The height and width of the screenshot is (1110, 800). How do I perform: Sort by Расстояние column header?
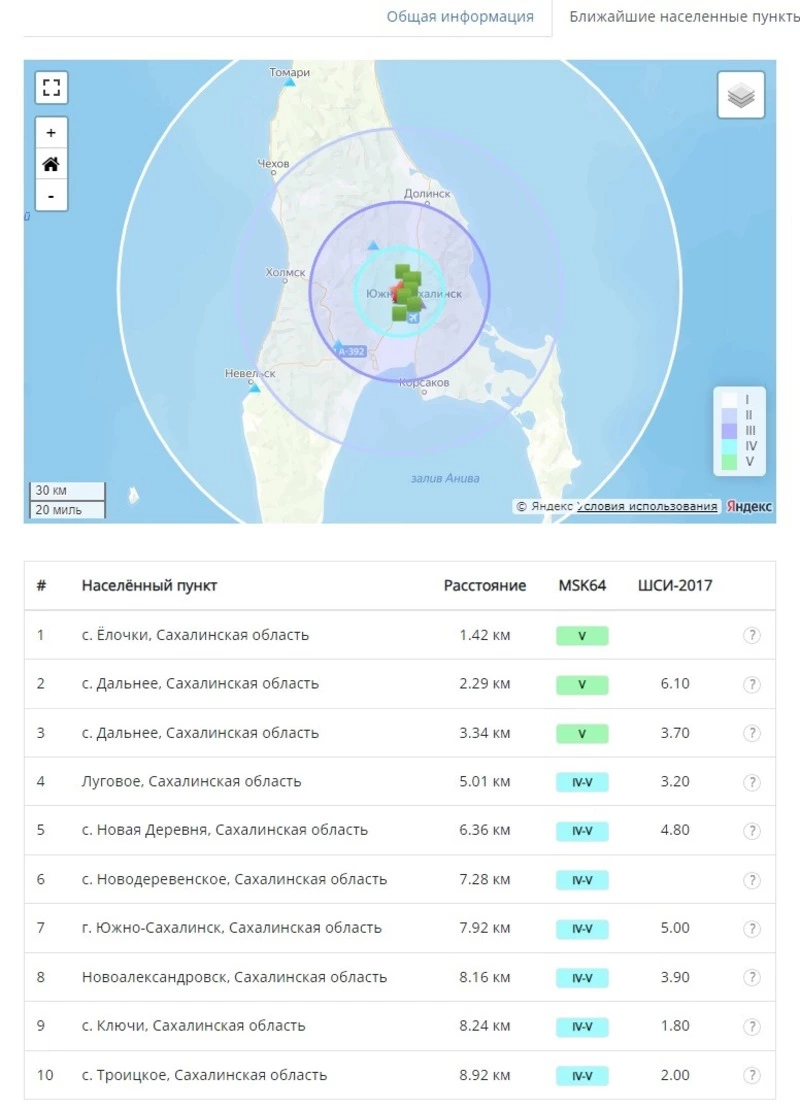pyautogui.click(x=484, y=586)
